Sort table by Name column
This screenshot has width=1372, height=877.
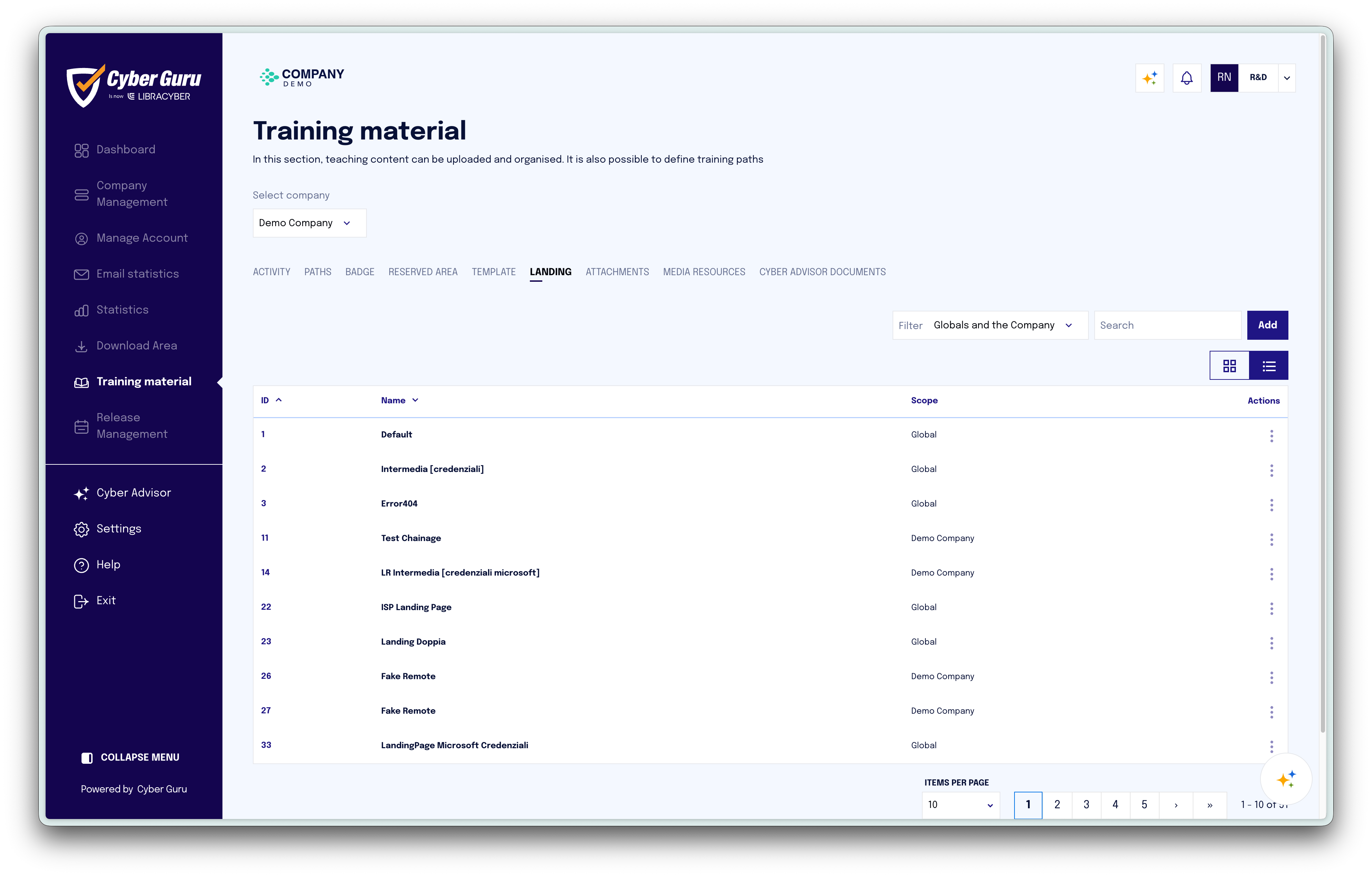pos(399,400)
